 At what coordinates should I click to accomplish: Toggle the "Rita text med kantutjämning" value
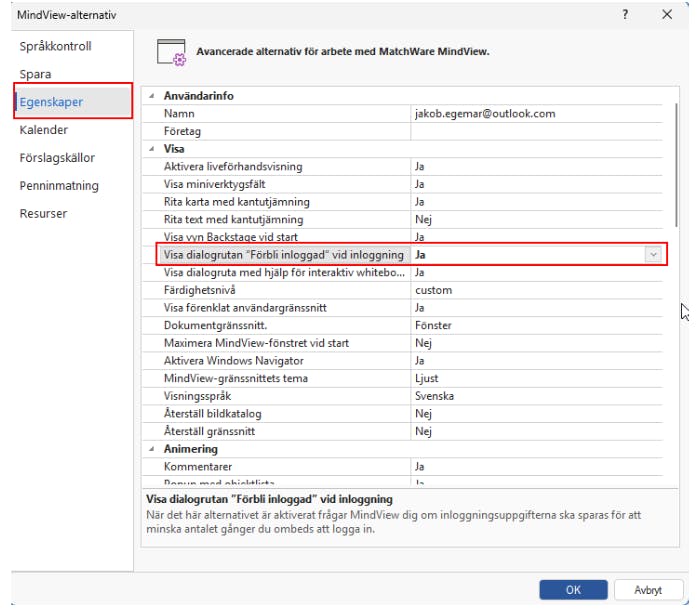click(538, 219)
